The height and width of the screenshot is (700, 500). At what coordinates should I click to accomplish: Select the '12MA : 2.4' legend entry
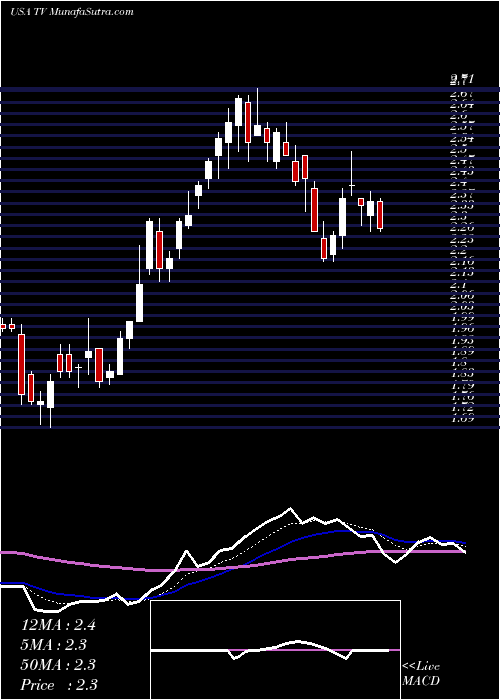58,625
